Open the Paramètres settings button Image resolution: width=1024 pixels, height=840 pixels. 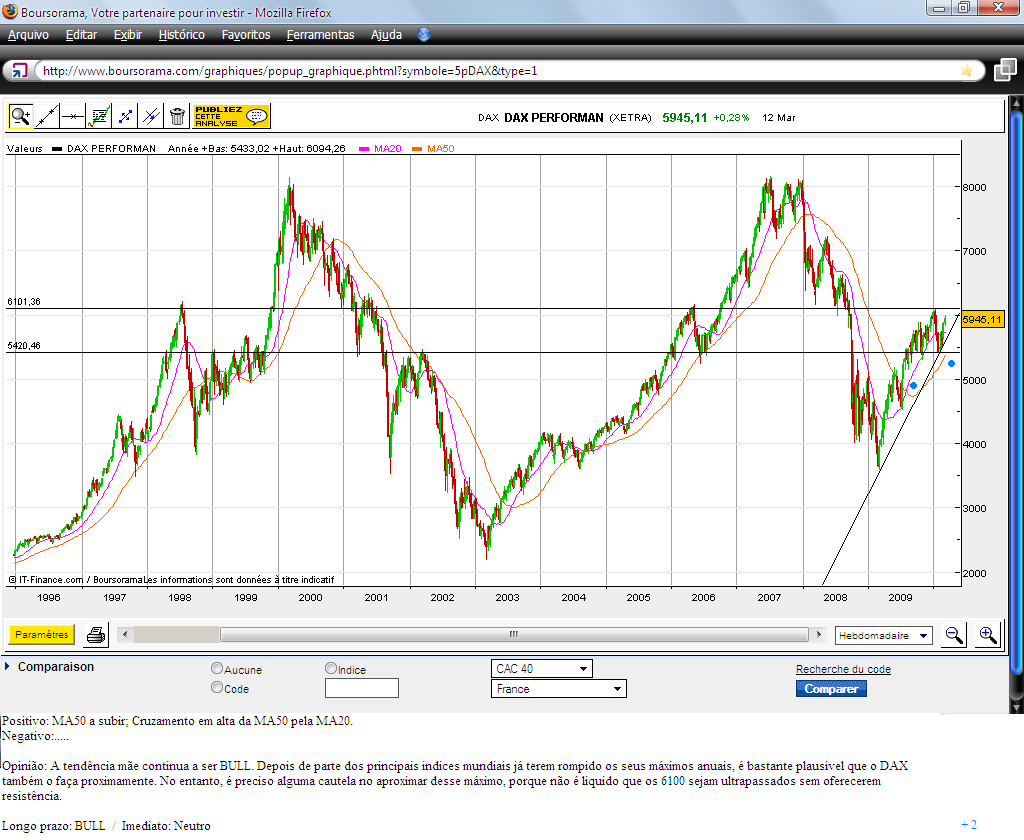click(42, 634)
